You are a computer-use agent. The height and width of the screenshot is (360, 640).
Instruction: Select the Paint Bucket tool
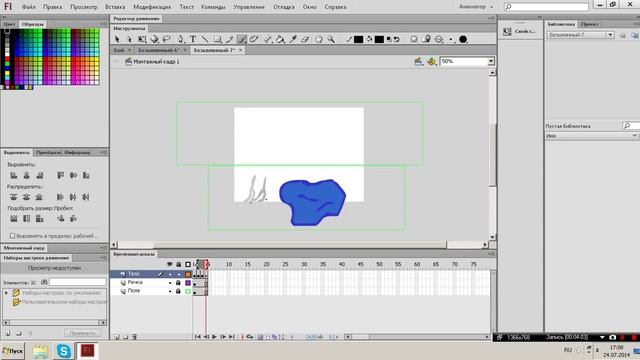point(280,39)
